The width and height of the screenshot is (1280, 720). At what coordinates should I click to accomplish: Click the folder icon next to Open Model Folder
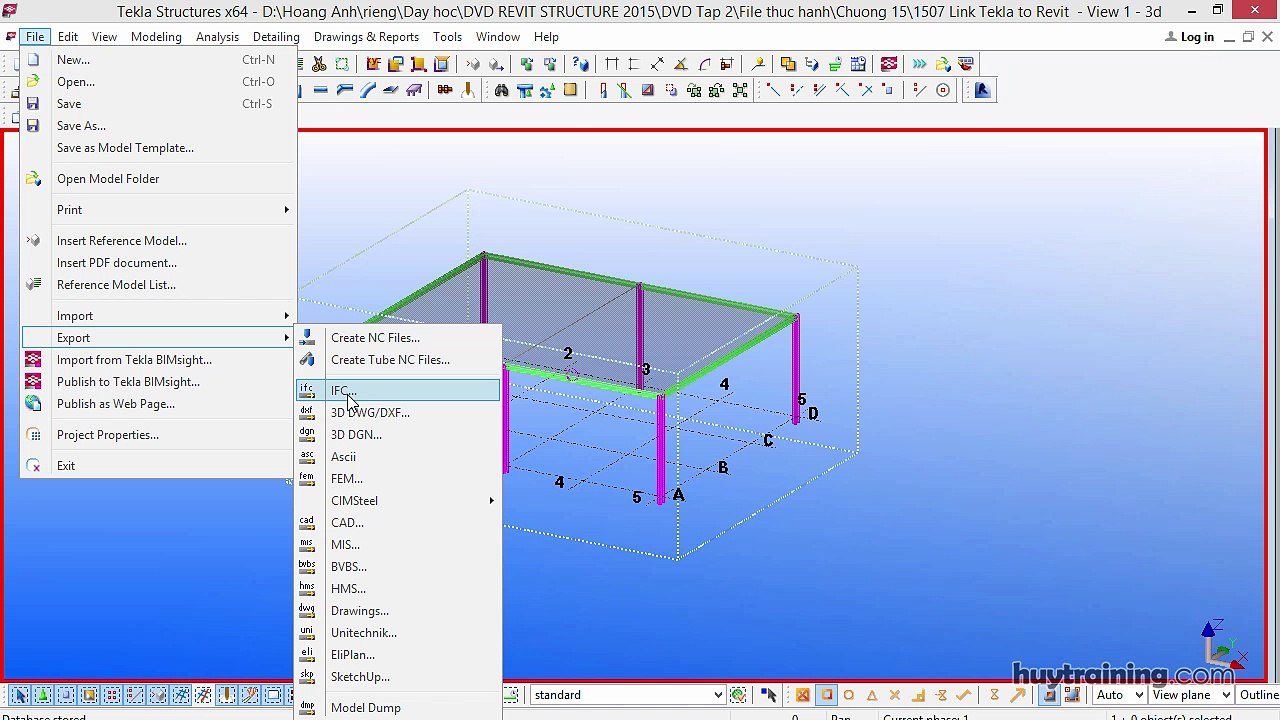coord(33,178)
